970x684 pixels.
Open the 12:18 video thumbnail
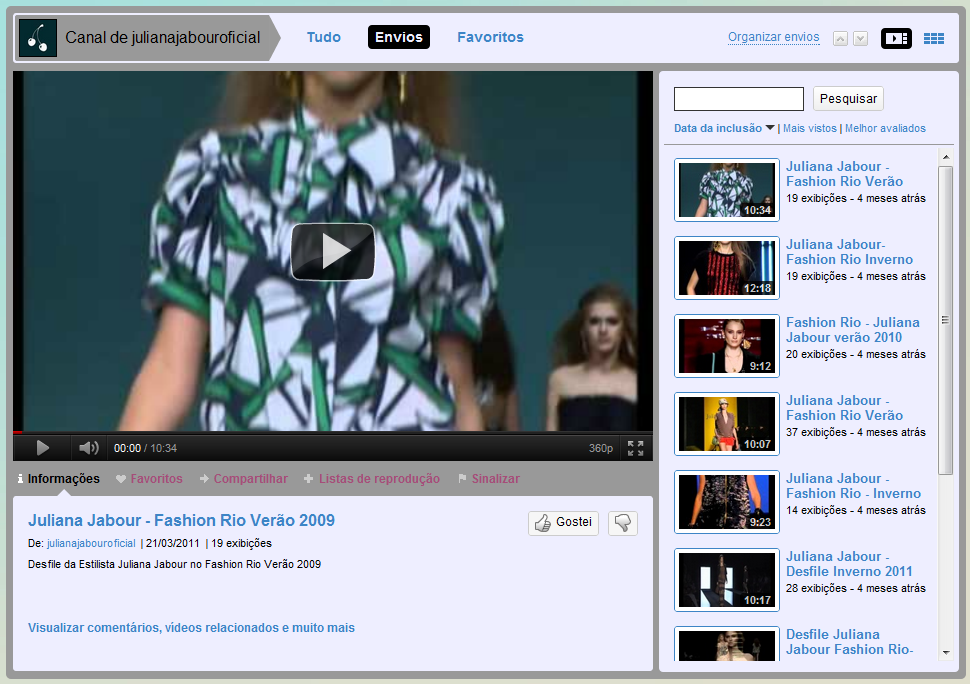click(727, 268)
